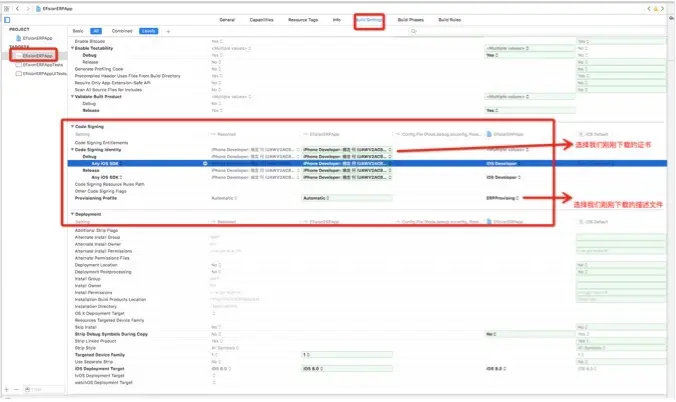The width and height of the screenshot is (676, 402).
Task: Open iOS Deployment Target iOS 8.0 target dropdown
Action: click(347, 369)
